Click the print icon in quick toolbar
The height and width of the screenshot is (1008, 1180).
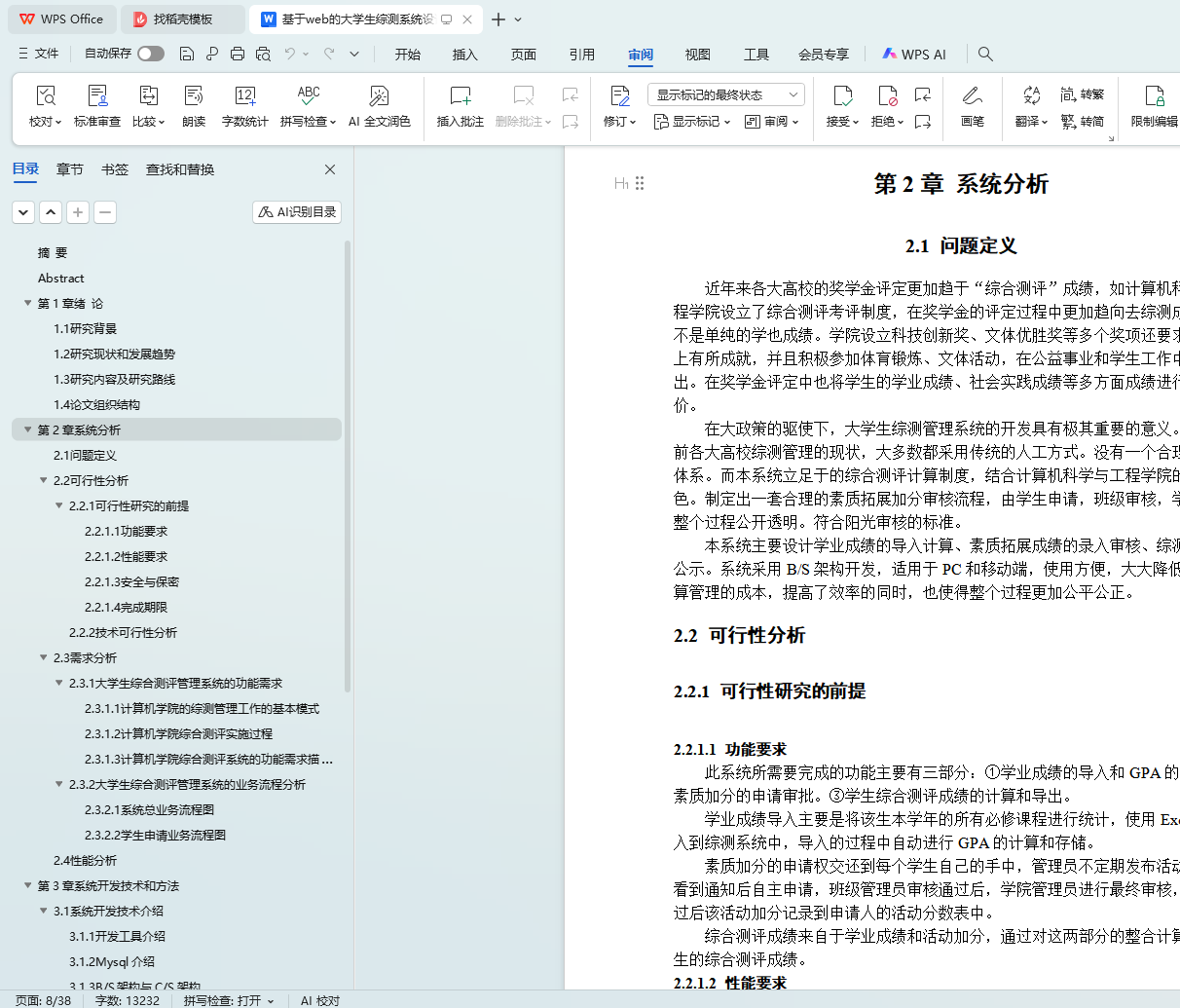238,54
